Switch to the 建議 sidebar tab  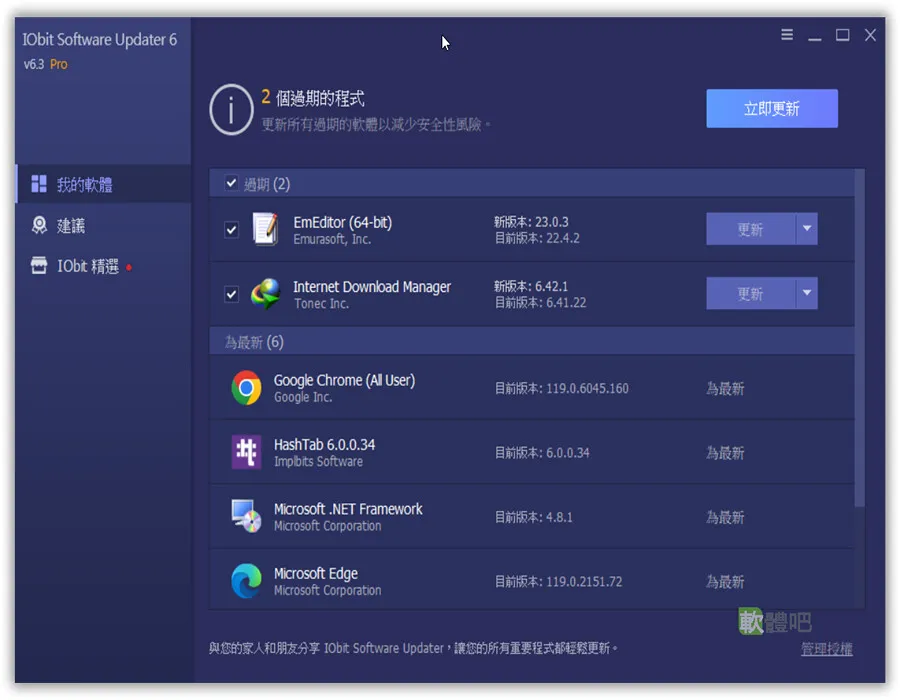(x=103, y=225)
